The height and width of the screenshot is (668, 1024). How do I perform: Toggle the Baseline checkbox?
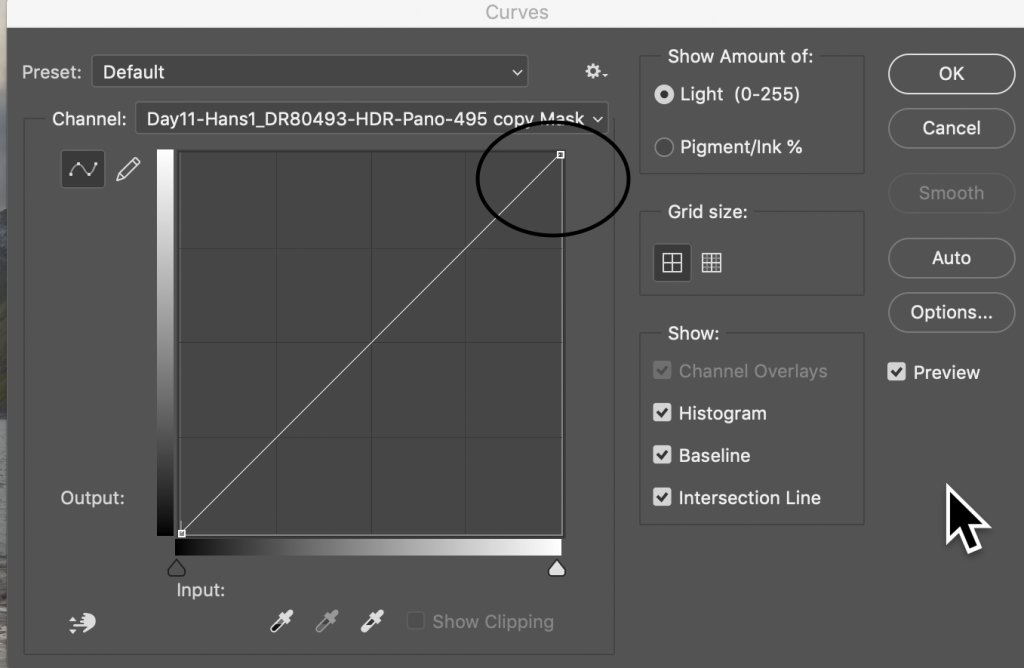tap(662, 455)
